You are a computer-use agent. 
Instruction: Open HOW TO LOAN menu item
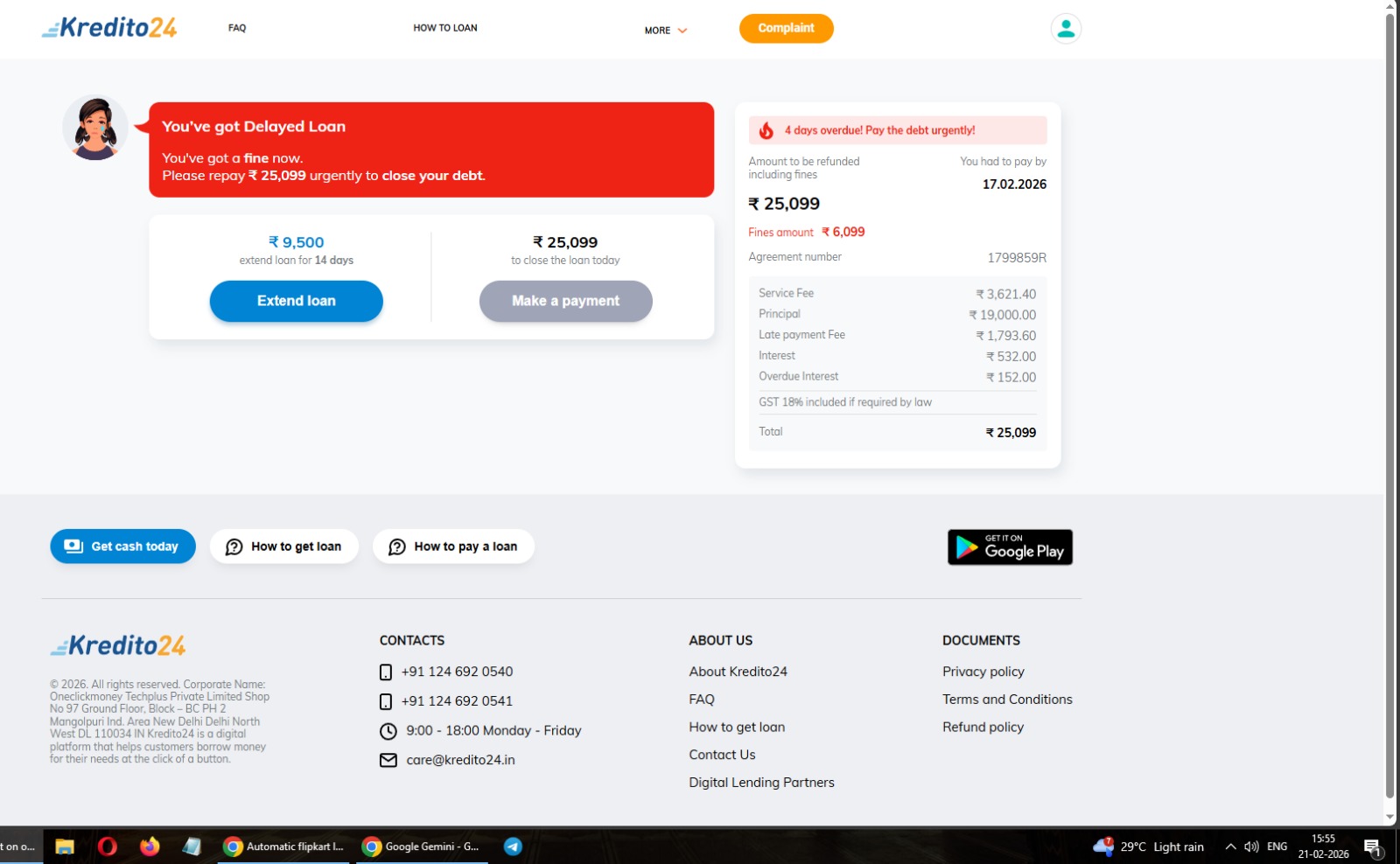(445, 28)
